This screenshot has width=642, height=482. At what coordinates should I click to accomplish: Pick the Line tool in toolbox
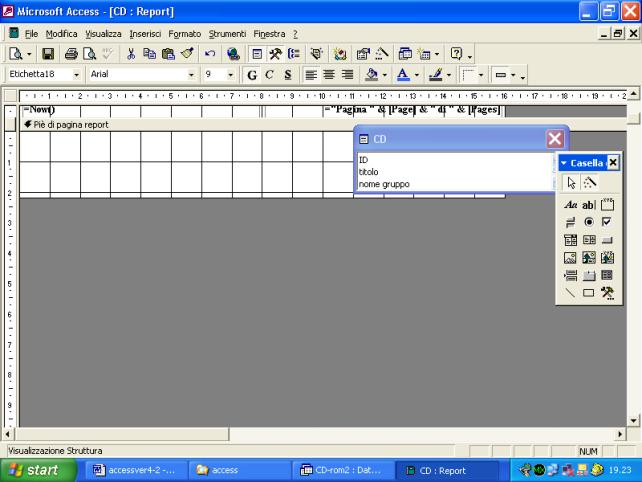point(571,293)
